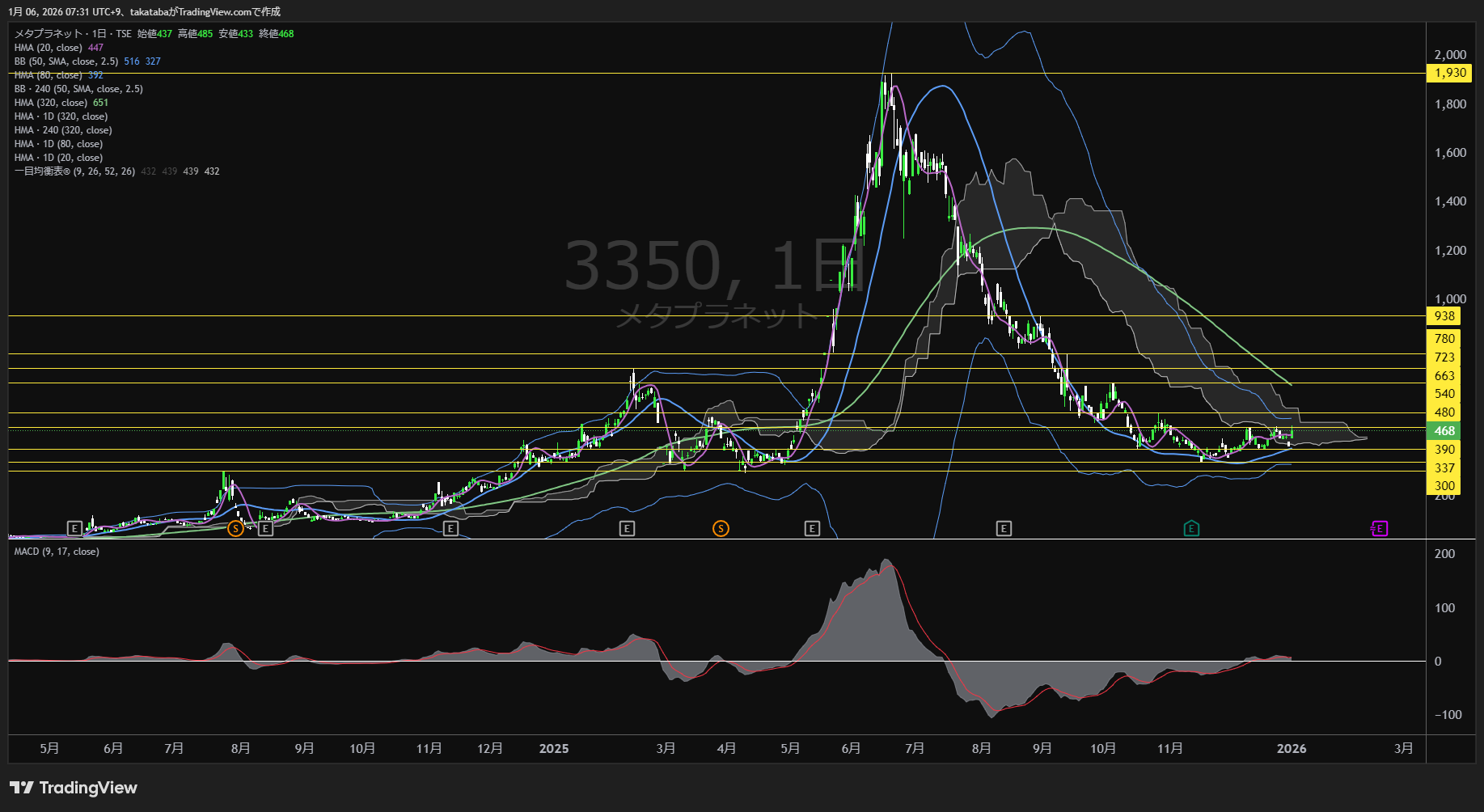Click the E marker below December 2024 candles
The image size is (1484, 812).
click(x=451, y=528)
